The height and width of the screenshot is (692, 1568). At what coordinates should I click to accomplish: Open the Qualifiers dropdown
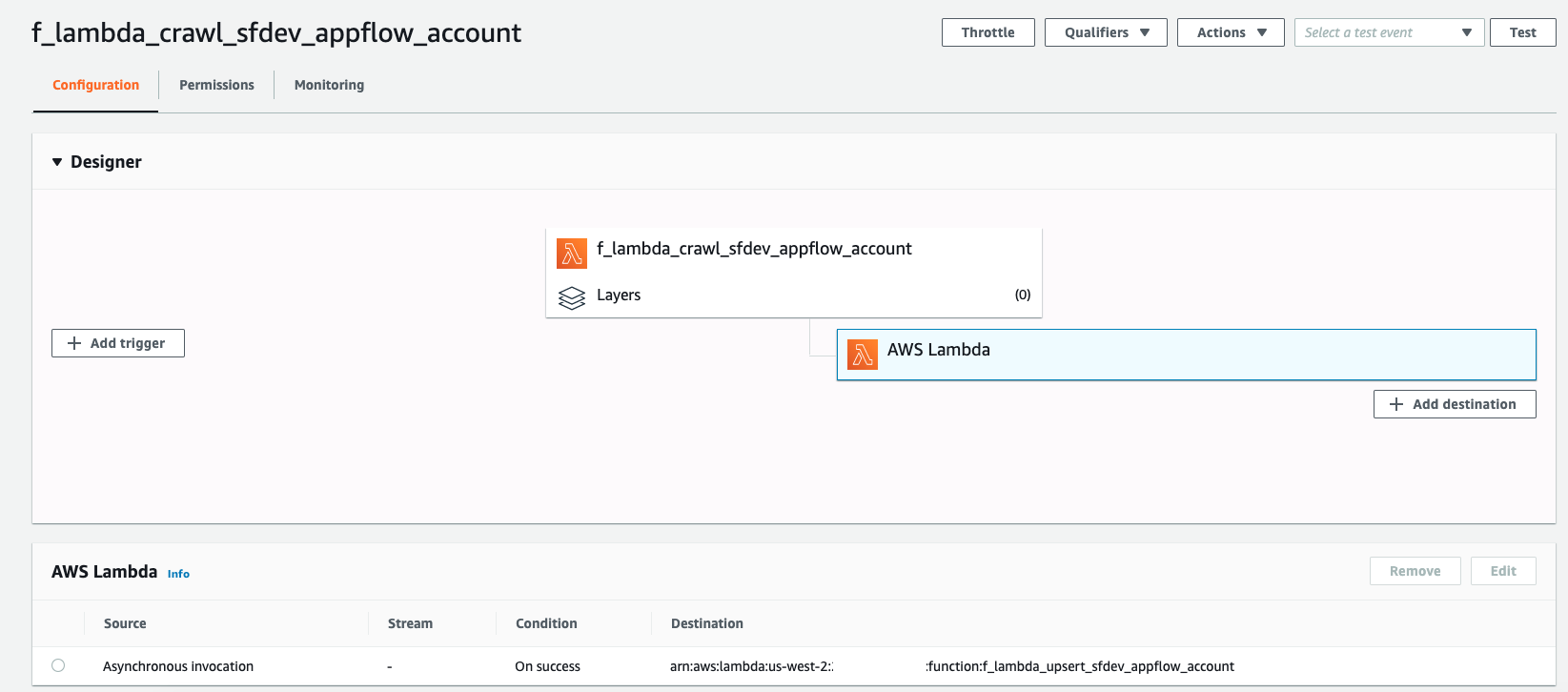(x=1106, y=32)
